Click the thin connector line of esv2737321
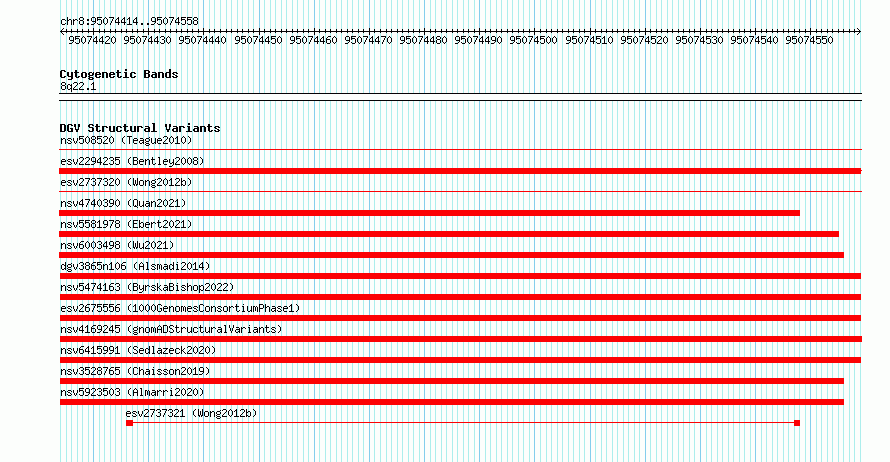The image size is (890, 462). (463, 423)
